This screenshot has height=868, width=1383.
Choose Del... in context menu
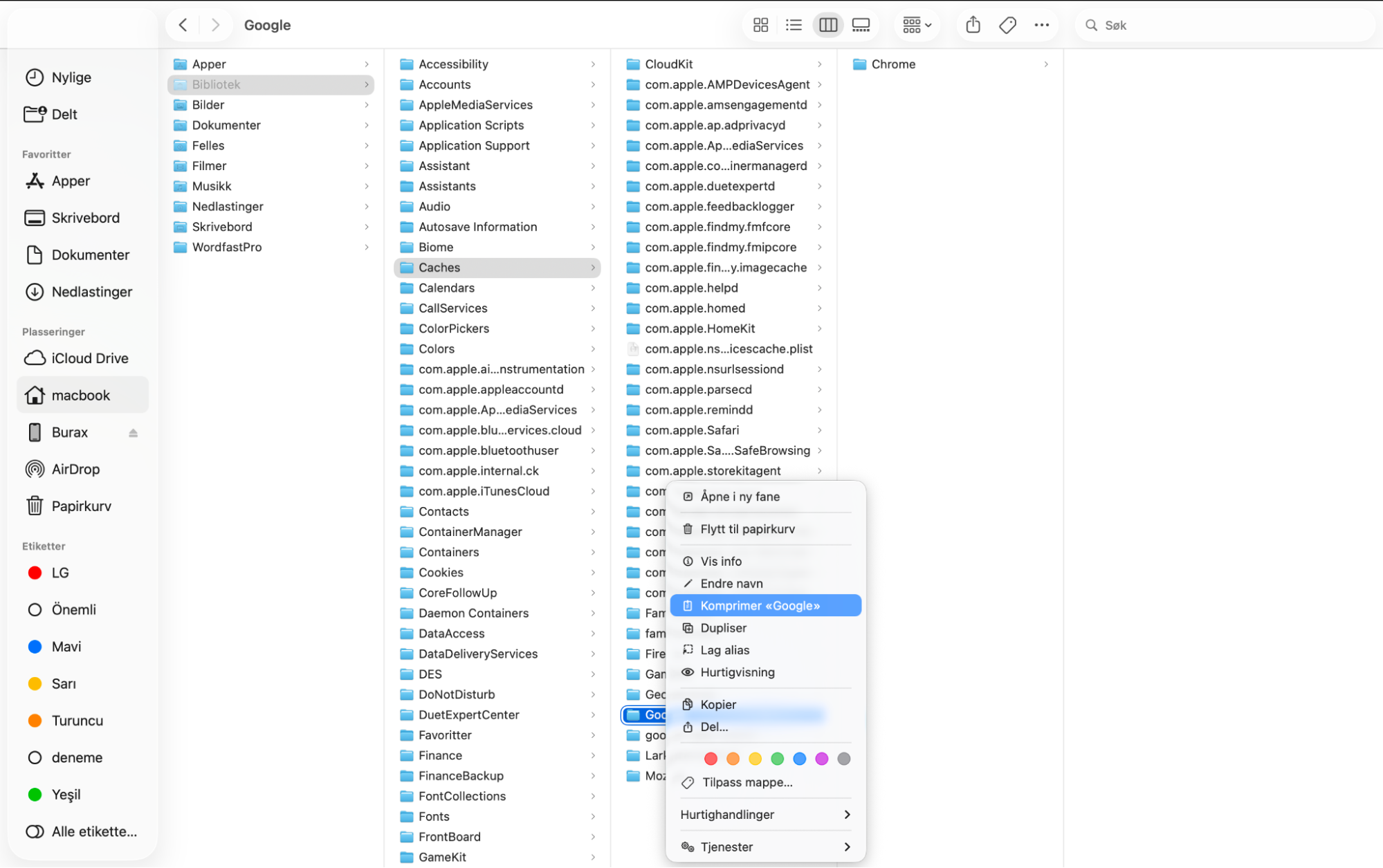tap(765, 727)
